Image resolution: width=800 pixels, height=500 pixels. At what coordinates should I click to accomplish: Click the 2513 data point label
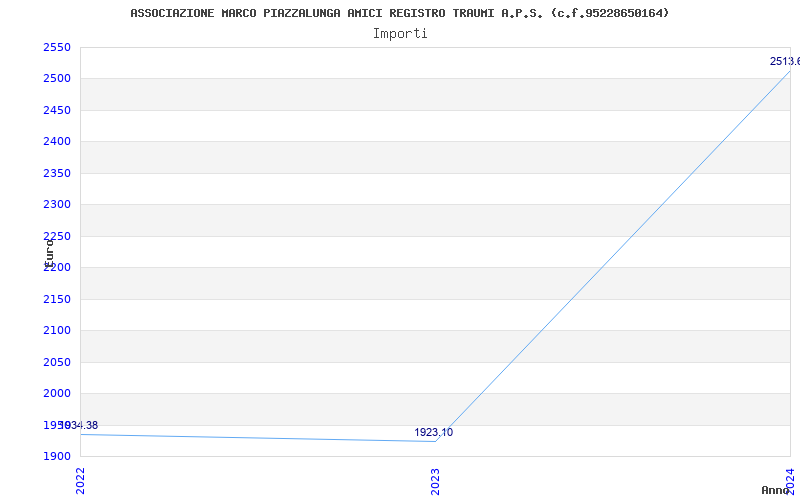pyautogui.click(x=785, y=61)
